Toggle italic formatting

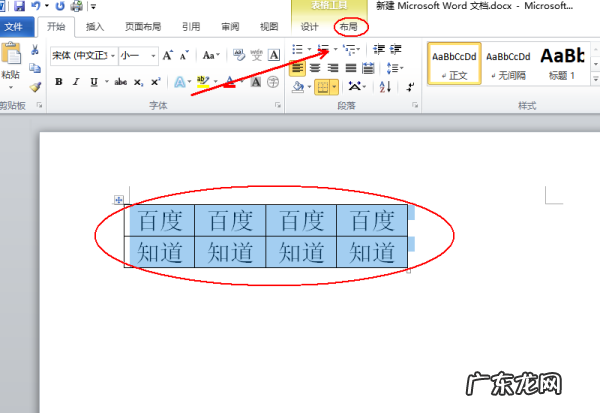pyautogui.click(x=76, y=82)
